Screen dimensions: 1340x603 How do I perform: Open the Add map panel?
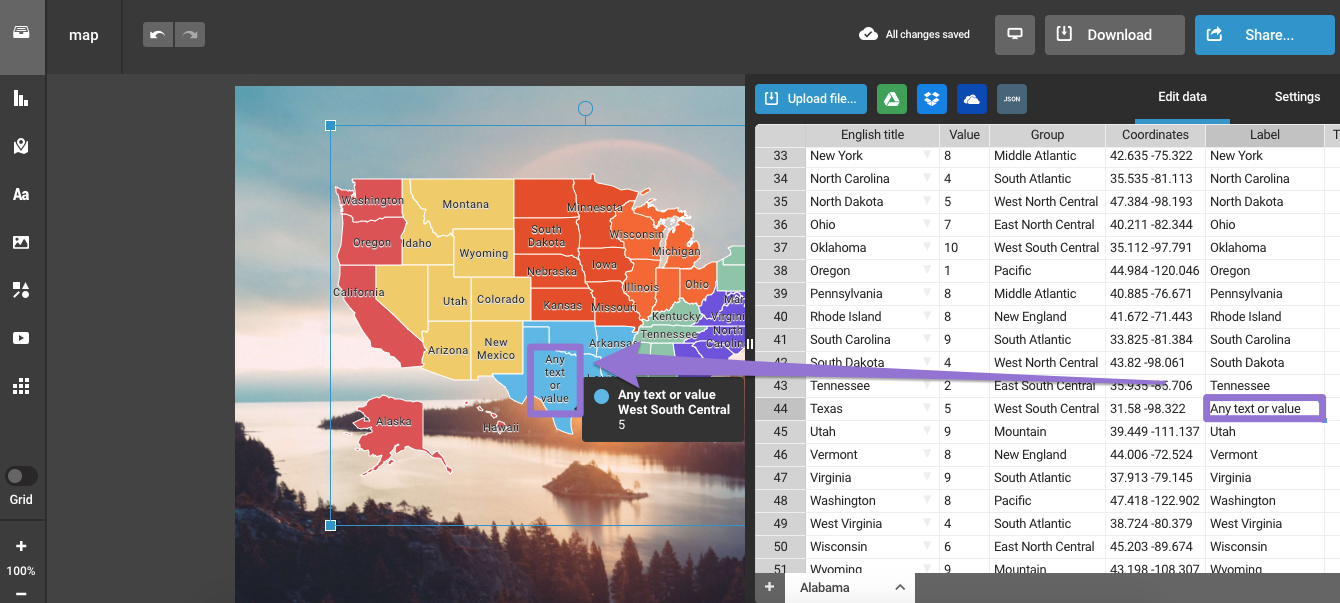pyautogui.click(x=21, y=146)
